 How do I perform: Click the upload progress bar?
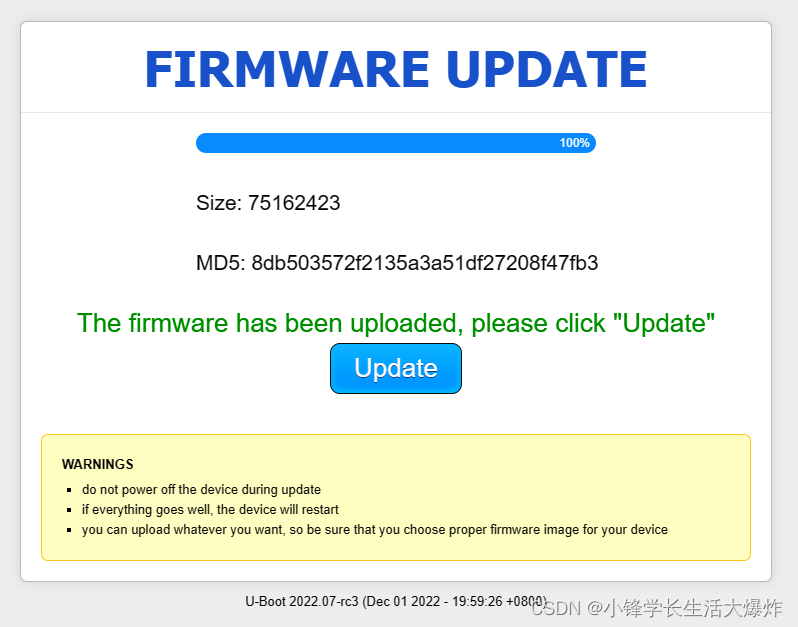point(395,143)
